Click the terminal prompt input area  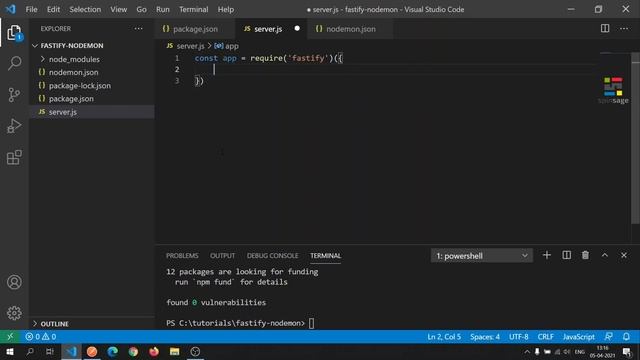(311, 323)
